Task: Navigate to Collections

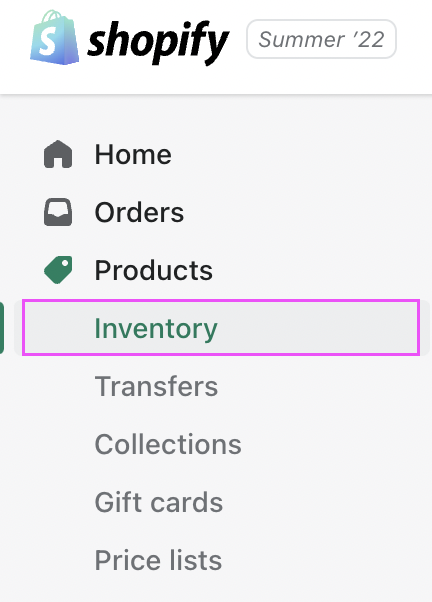Action: 168,444
